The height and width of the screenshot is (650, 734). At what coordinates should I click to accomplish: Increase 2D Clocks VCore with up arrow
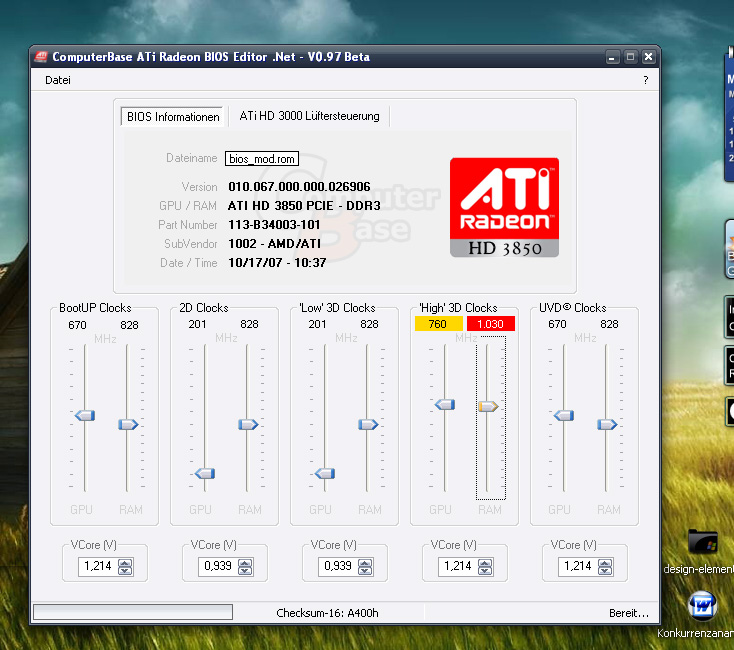245,563
